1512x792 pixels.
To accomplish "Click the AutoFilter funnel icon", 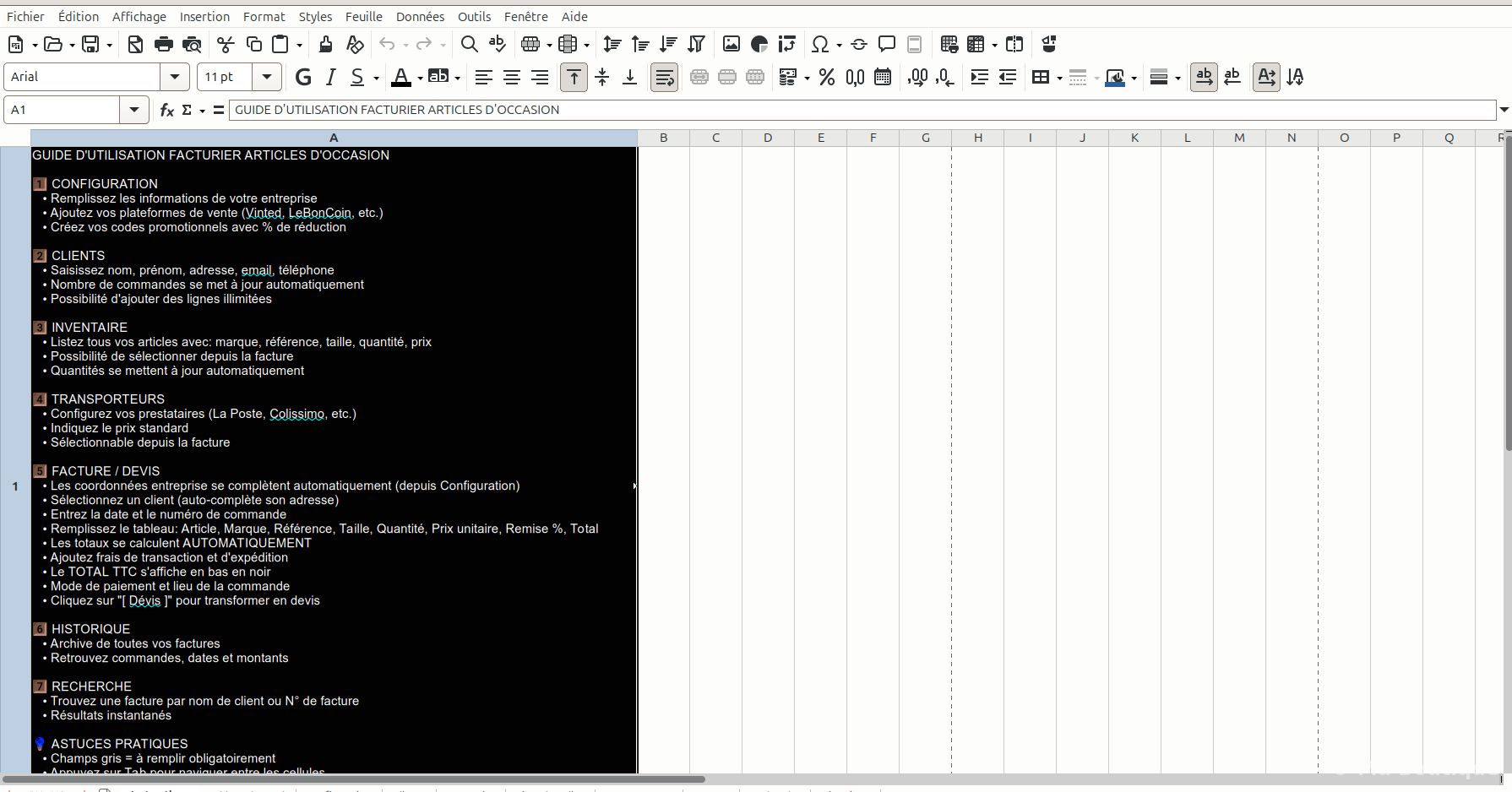I will (697, 44).
